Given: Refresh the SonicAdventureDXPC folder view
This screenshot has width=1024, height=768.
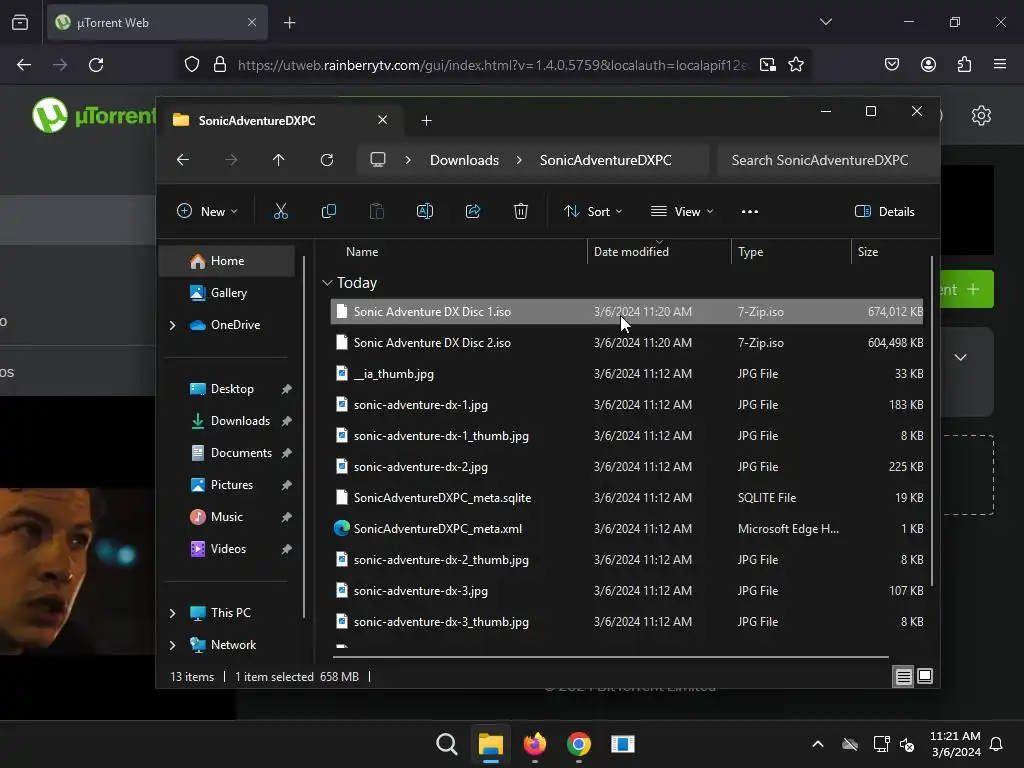Looking at the screenshot, I should click(327, 160).
